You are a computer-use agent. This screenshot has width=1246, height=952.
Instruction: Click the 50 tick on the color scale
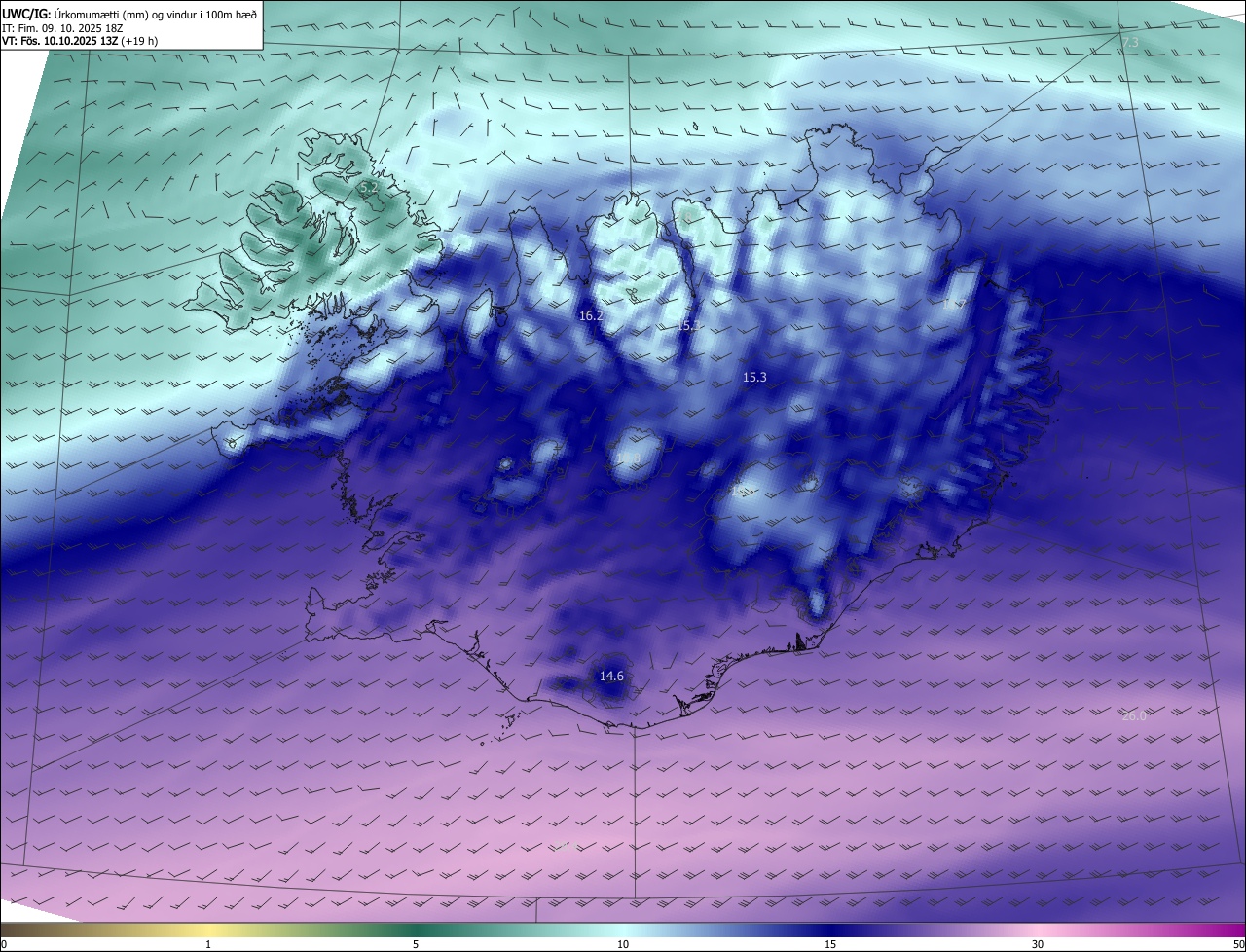coord(1238,944)
